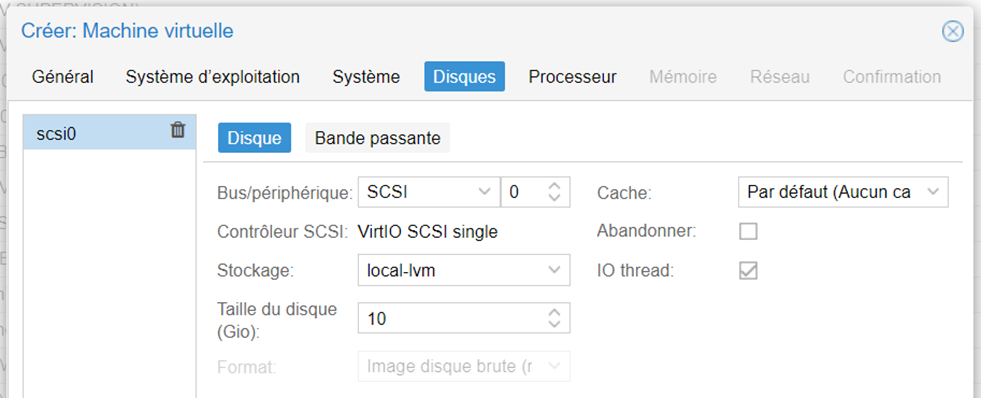This screenshot has width=981, height=398.
Task: Increase the SCSI device number with up arrow
Action: pos(554,186)
